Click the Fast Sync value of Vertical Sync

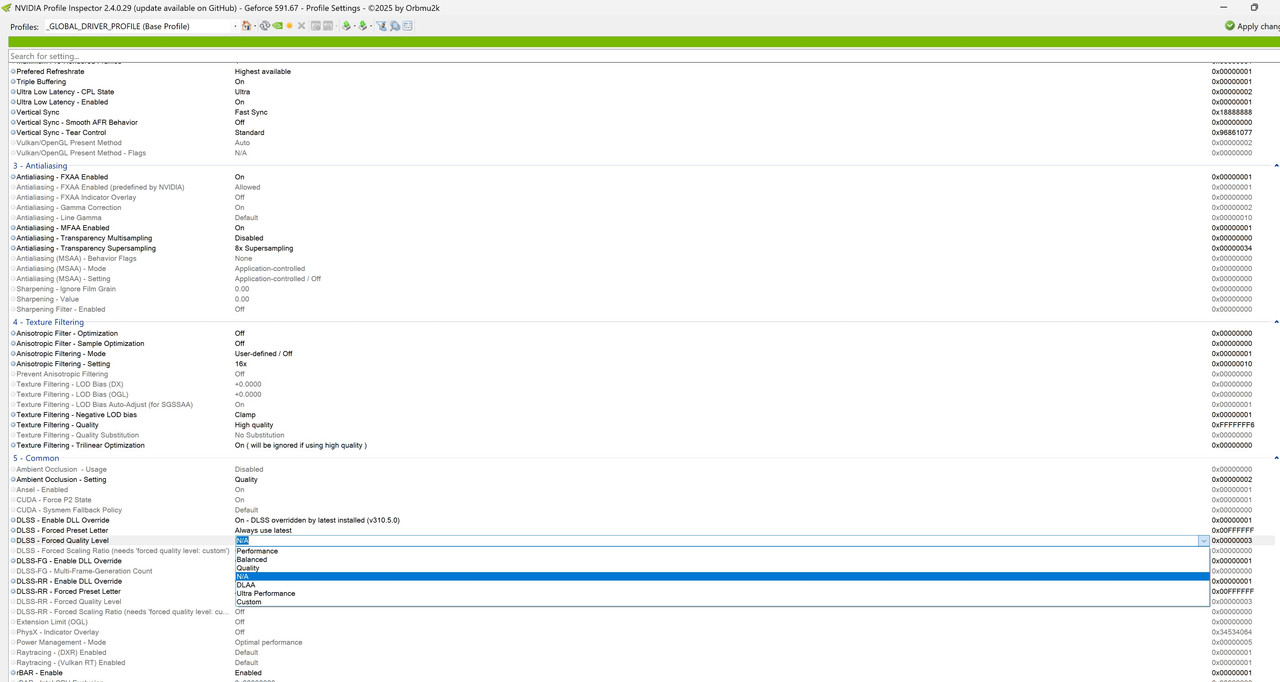(x=251, y=112)
